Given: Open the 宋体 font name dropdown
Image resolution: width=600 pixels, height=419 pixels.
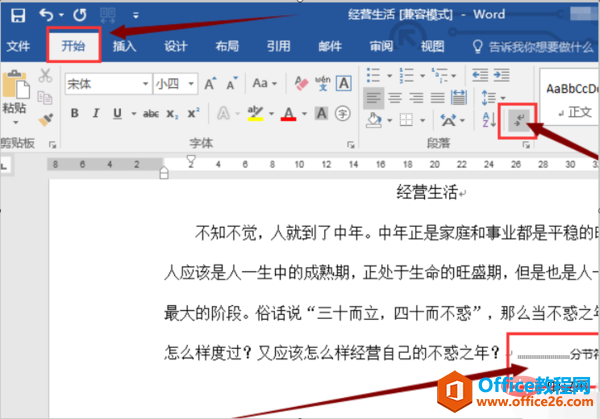Looking at the screenshot, I should (145, 84).
